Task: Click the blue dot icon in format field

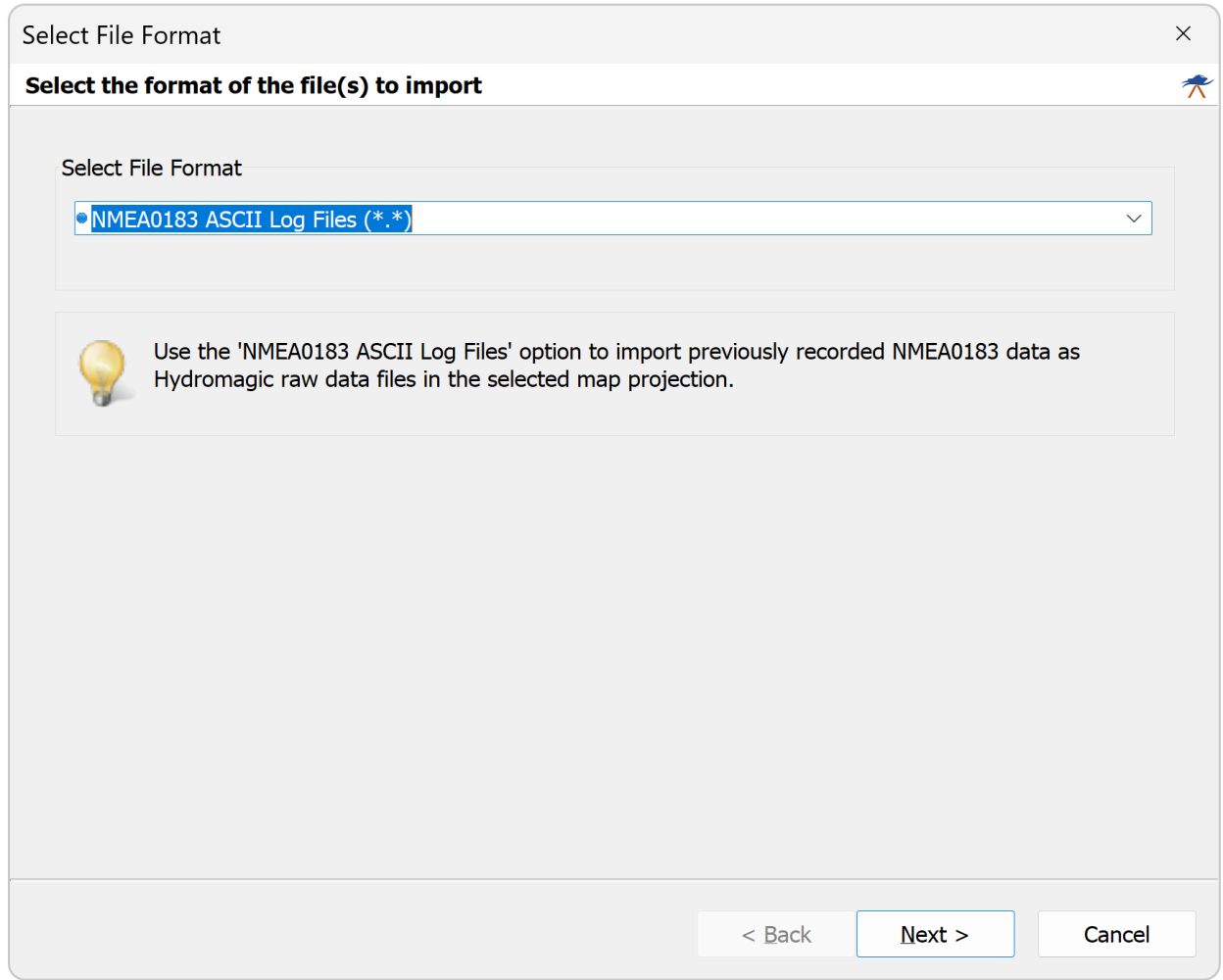Action: point(82,218)
